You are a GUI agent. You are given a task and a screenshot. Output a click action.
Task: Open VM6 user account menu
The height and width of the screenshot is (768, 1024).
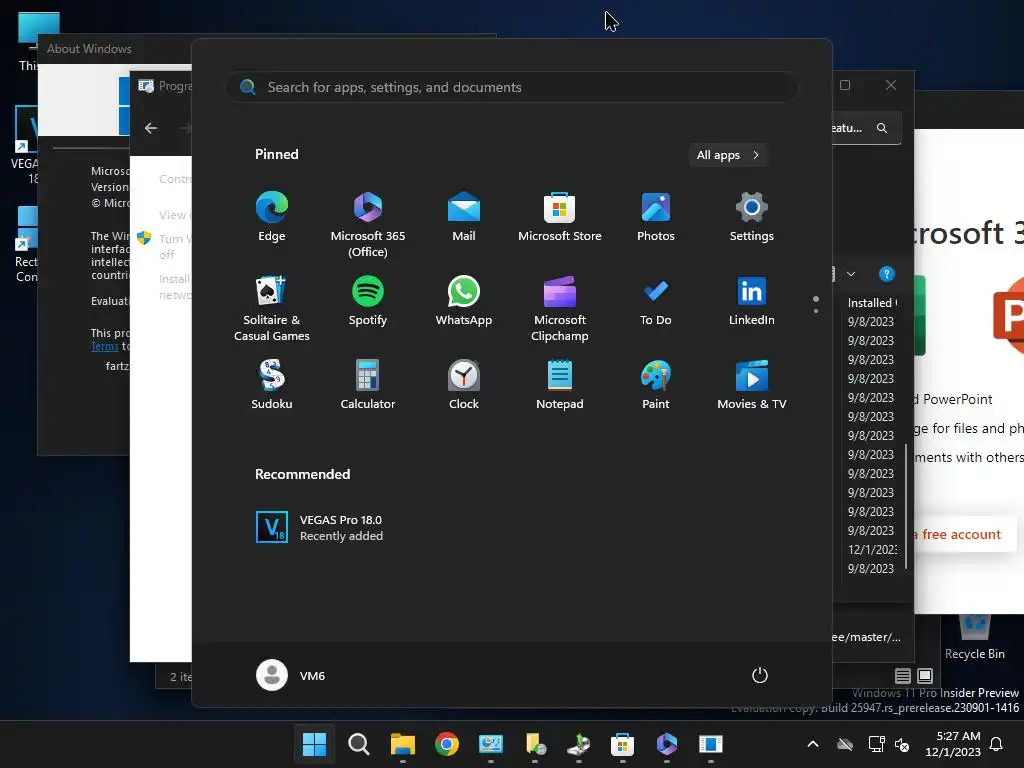(x=291, y=675)
